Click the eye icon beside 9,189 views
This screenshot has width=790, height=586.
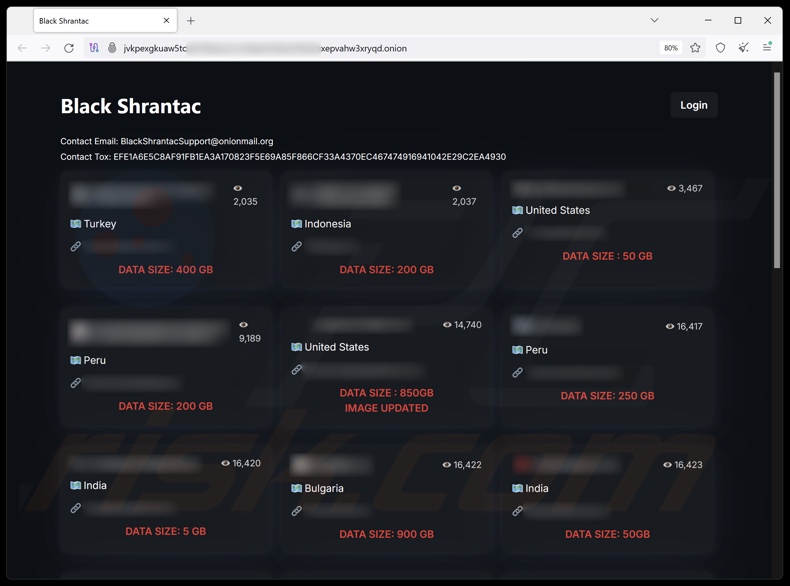[x=243, y=324]
